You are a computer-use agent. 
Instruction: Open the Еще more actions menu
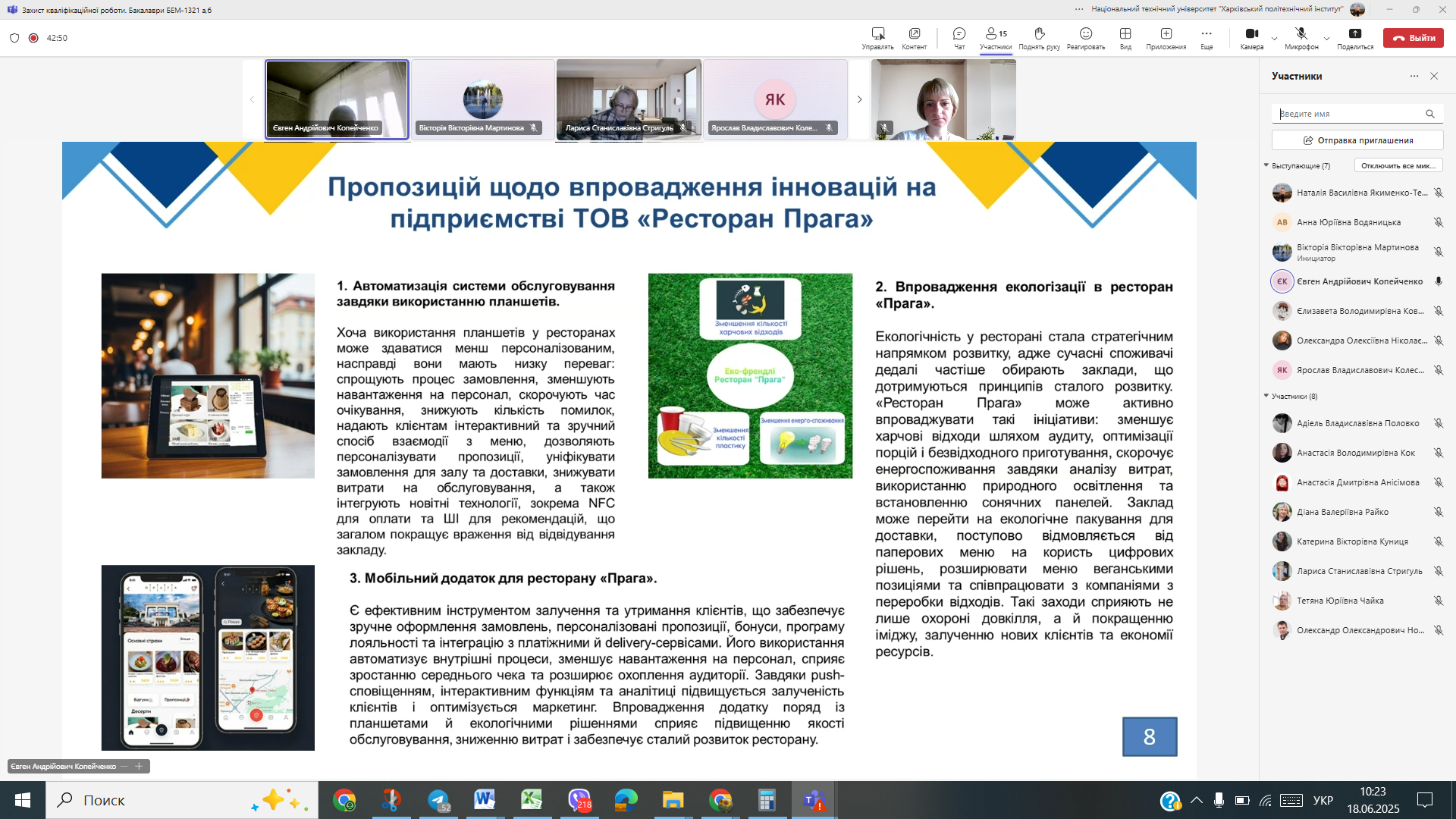tap(1206, 37)
